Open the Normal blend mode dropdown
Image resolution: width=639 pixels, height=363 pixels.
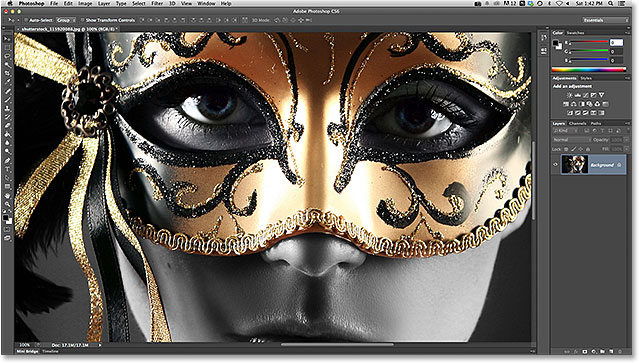[x=572, y=140]
